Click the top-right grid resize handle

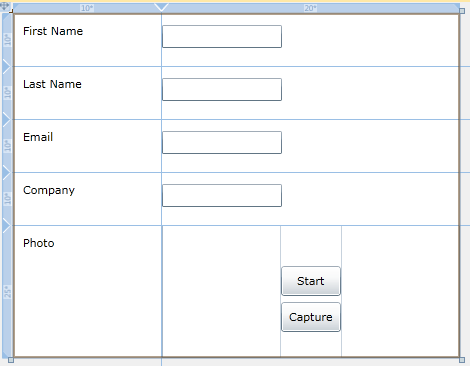462,11
